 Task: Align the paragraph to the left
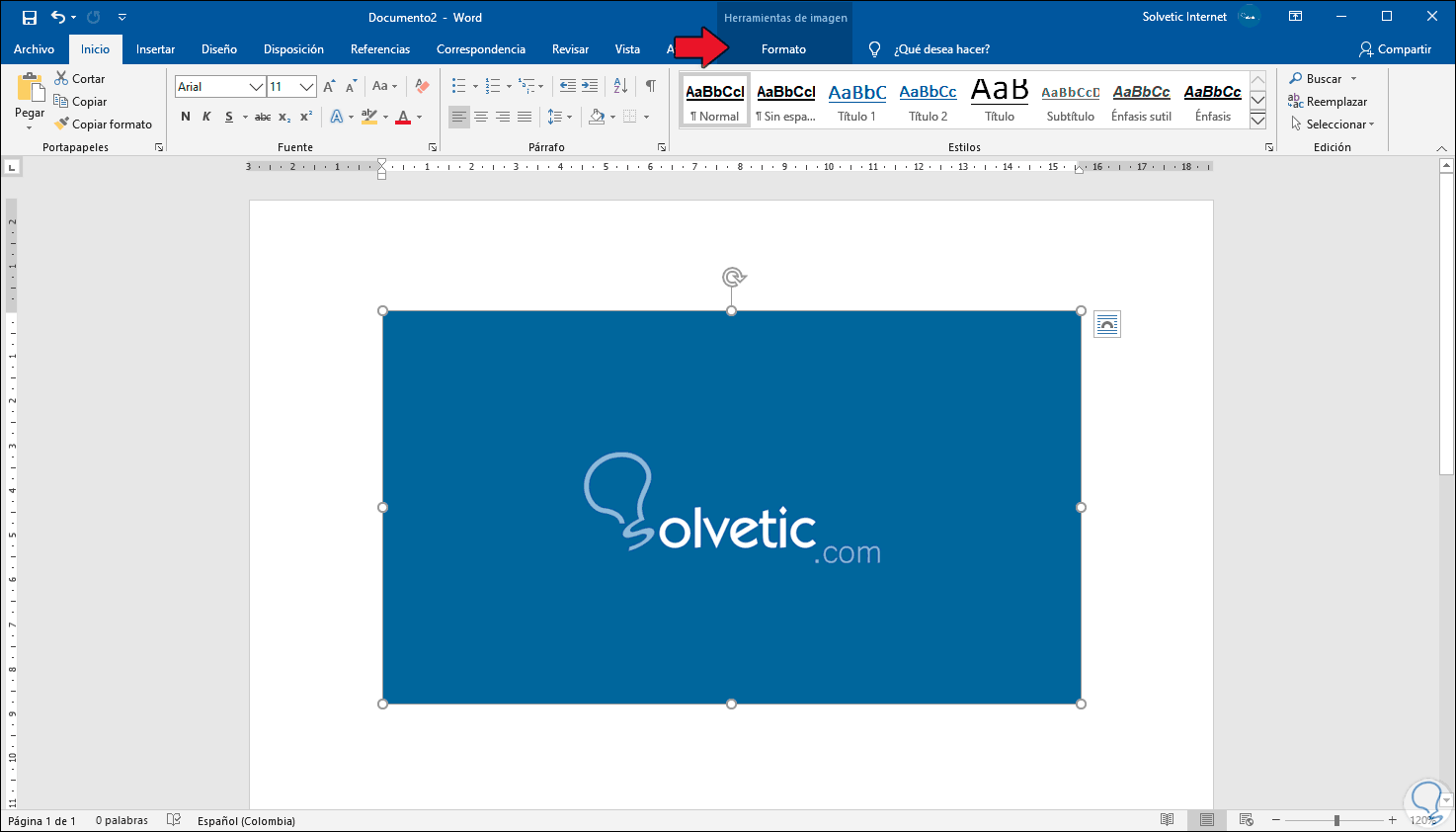click(459, 117)
